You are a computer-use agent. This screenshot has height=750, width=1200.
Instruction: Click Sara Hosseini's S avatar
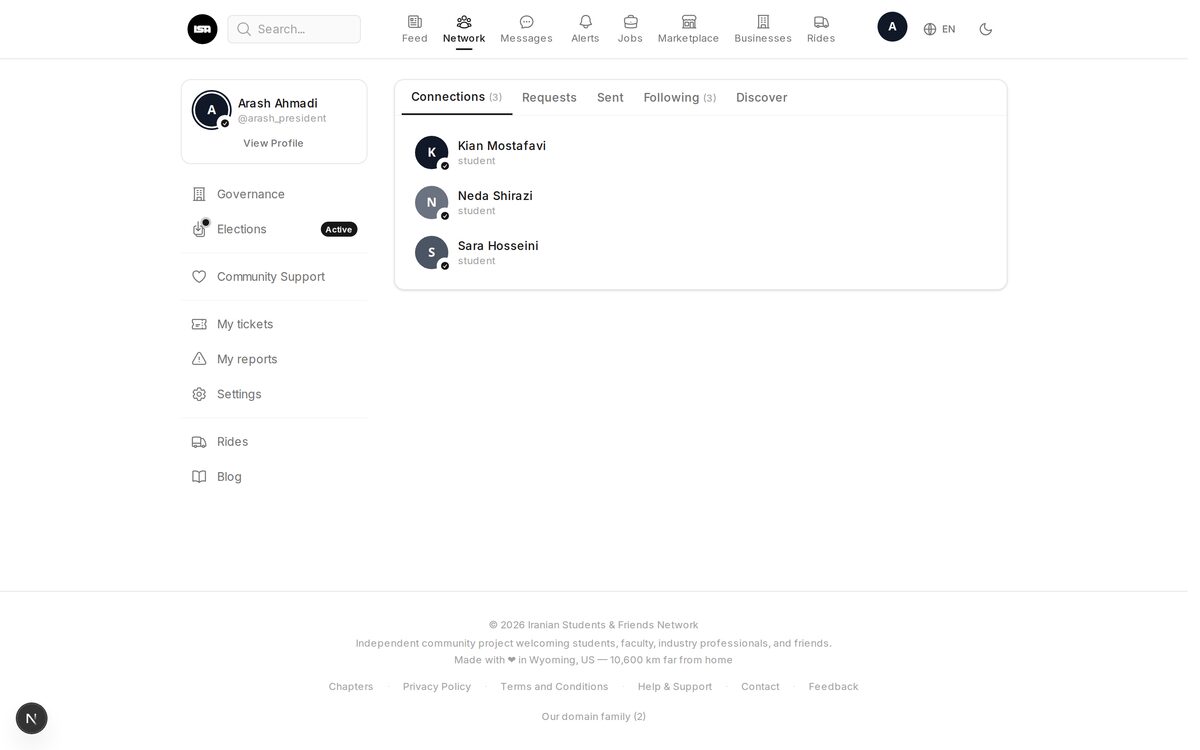point(431,252)
